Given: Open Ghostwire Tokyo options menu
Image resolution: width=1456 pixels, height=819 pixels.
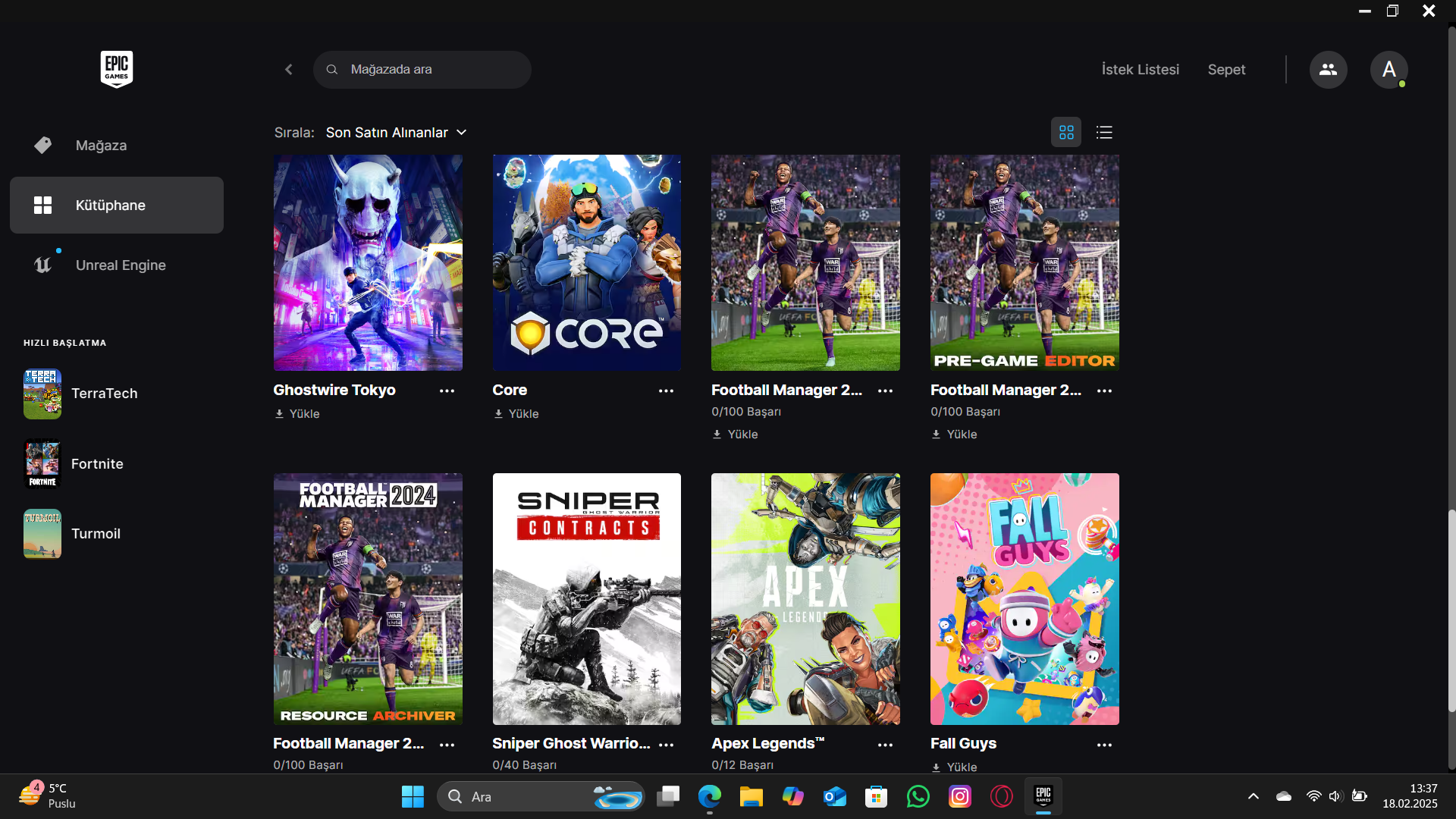Looking at the screenshot, I should [447, 391].
